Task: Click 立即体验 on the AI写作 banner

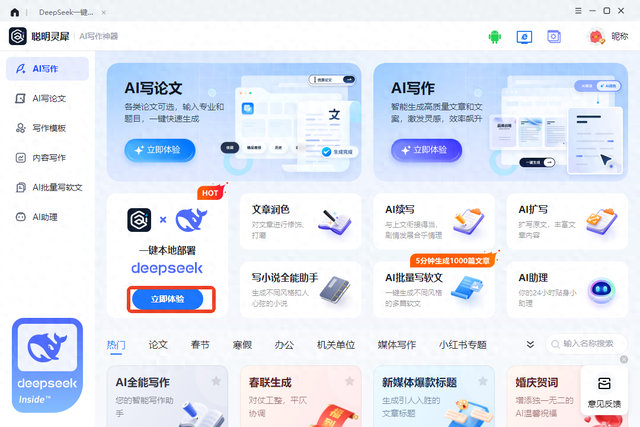Action: point(427,150)
